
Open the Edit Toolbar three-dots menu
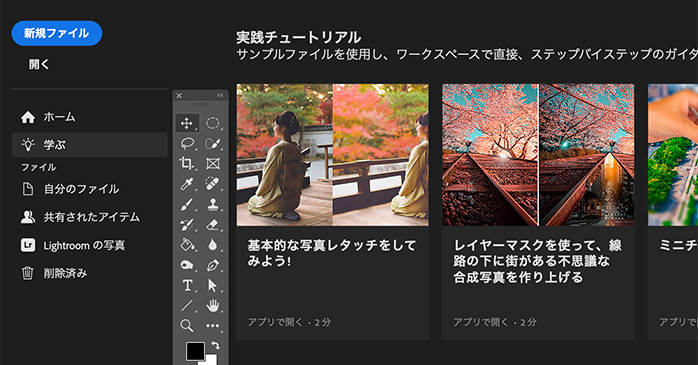(x=213, y=325)
